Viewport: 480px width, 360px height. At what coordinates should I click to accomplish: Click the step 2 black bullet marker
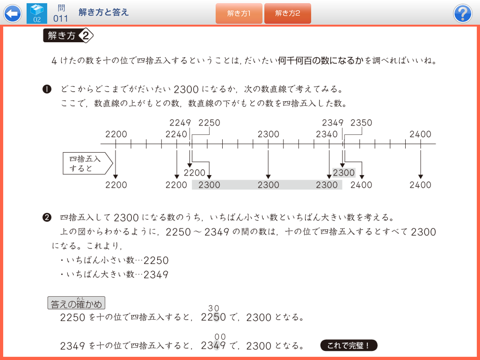pyautogui.click(x=47, y=217)
